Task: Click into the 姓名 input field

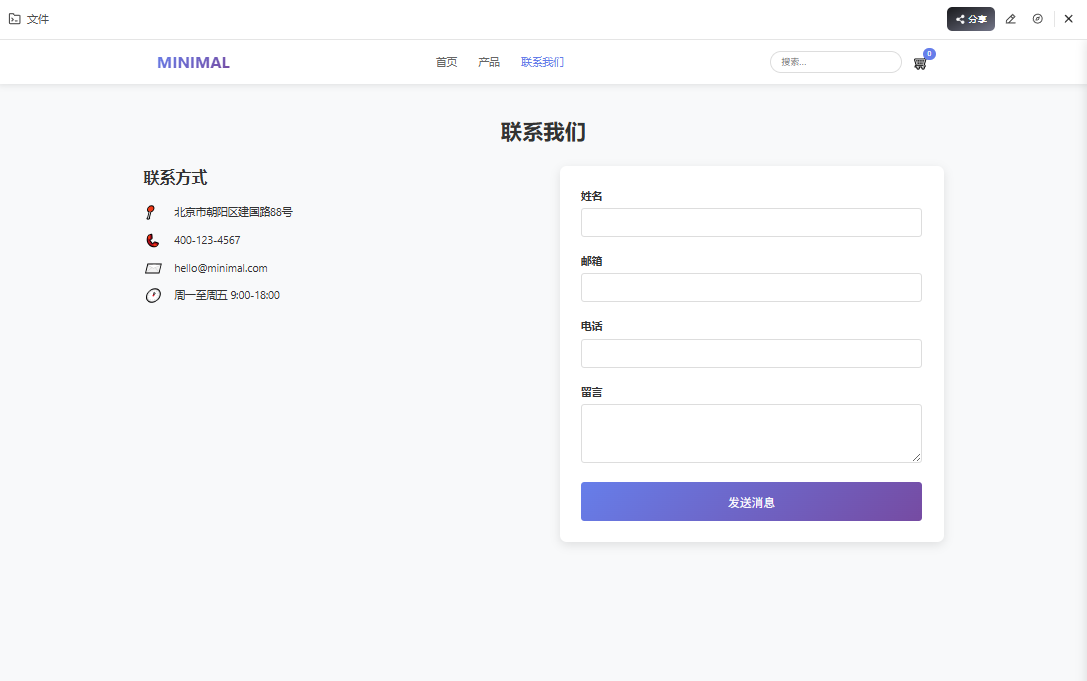Action: 751,222
